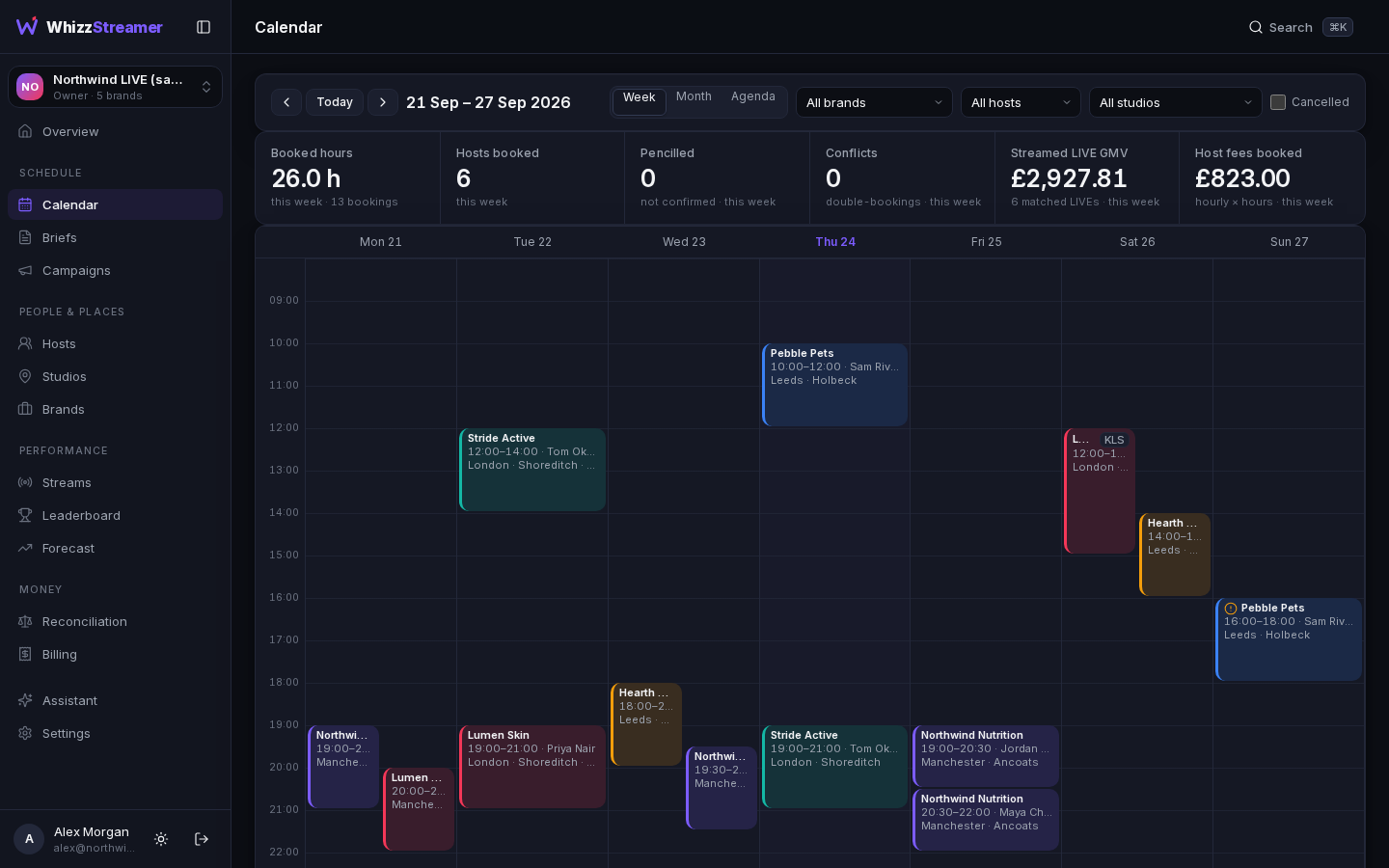Click warning icon on Sunday Pebble Pets
The width and height of the screenshot is (1389, 868).
pyautogui.click(x=1231, y=609)
